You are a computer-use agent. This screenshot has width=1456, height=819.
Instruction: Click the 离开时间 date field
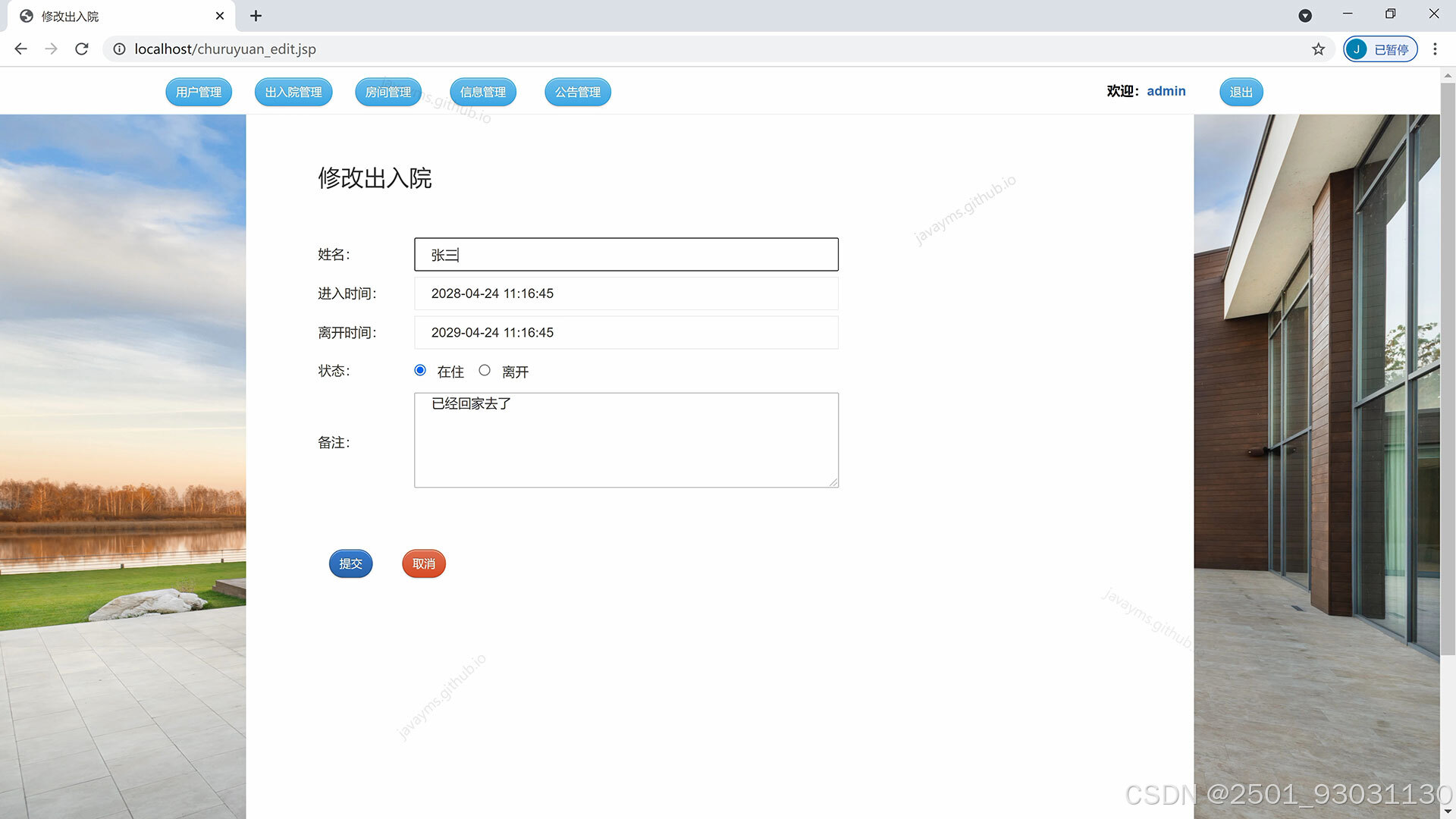click(x=626, y=332)
